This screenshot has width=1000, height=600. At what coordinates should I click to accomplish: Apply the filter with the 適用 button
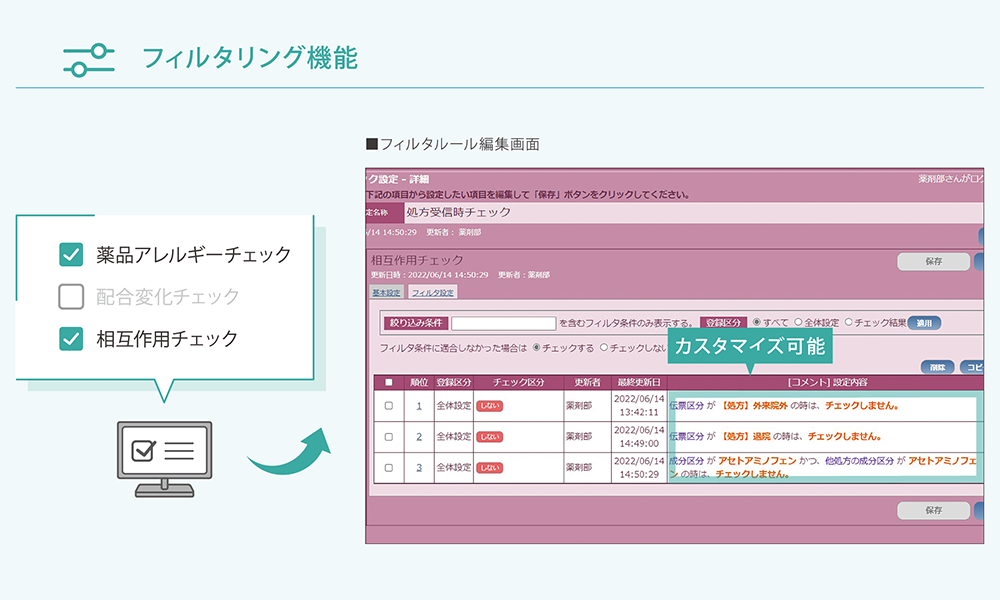point(924,323)
